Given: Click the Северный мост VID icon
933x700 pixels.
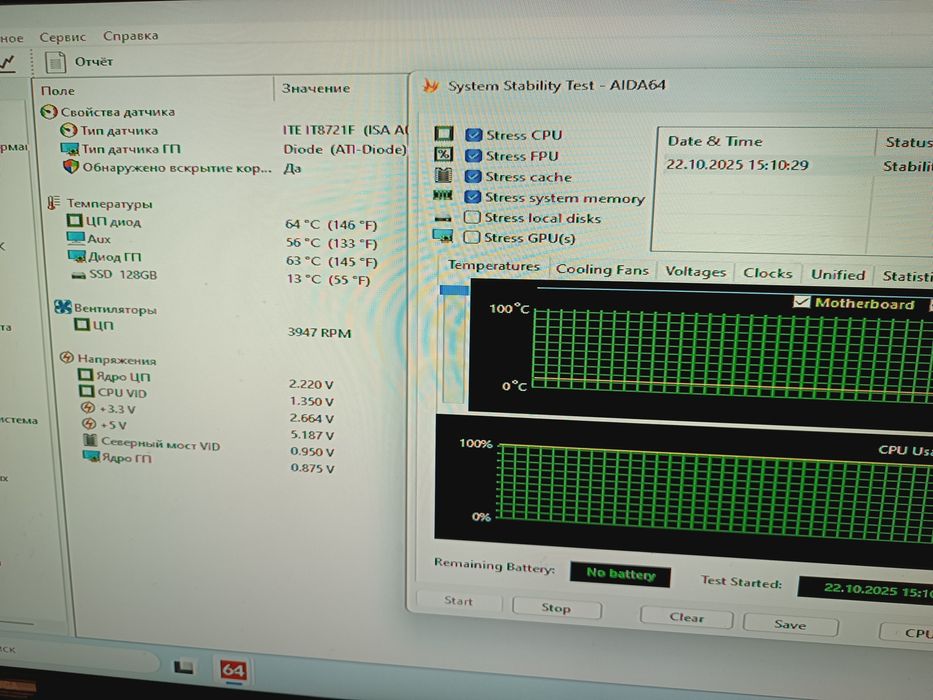Looking at the screenshot, I should click(x=90, y=440).
